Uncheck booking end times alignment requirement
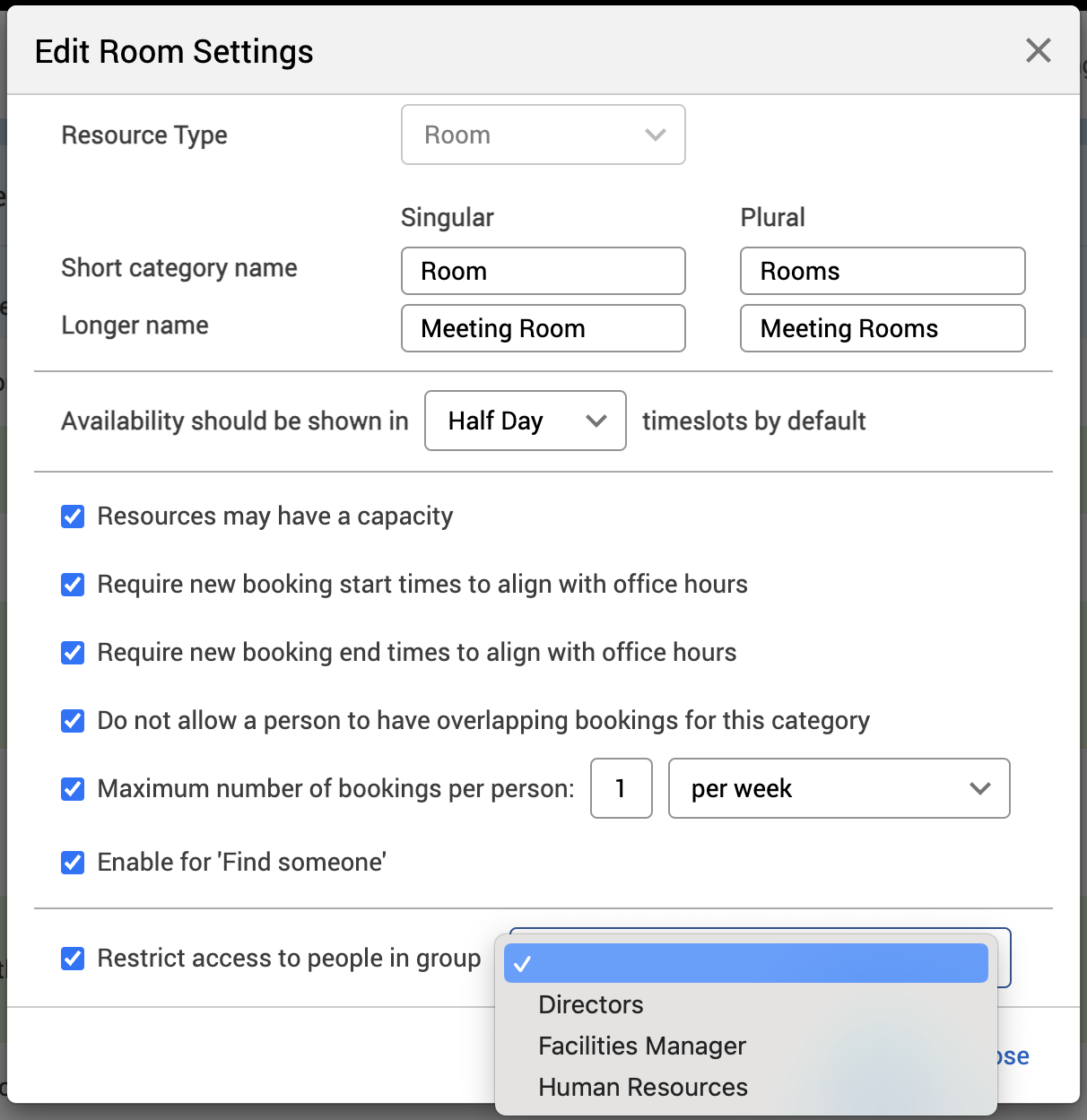This screenshot has width=1087, height=1120. [x=72, y=653]
